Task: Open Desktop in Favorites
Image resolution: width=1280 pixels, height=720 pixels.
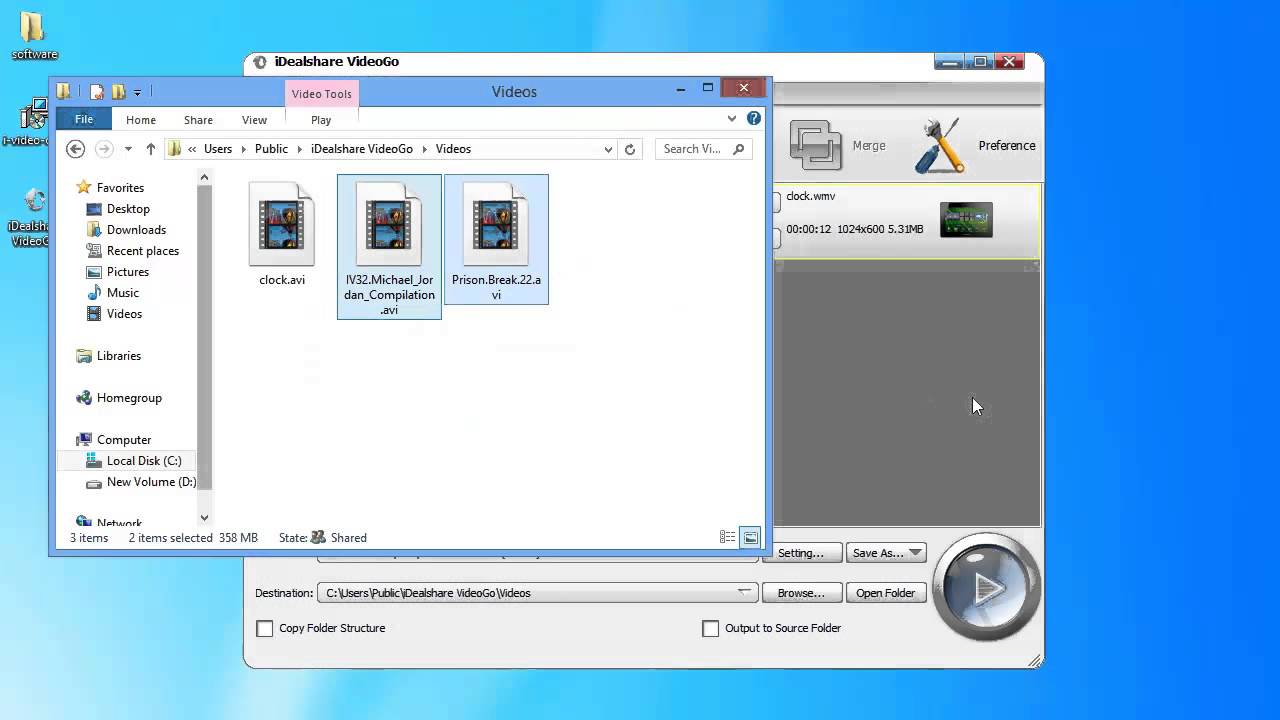Action: [x=128, y=209]
